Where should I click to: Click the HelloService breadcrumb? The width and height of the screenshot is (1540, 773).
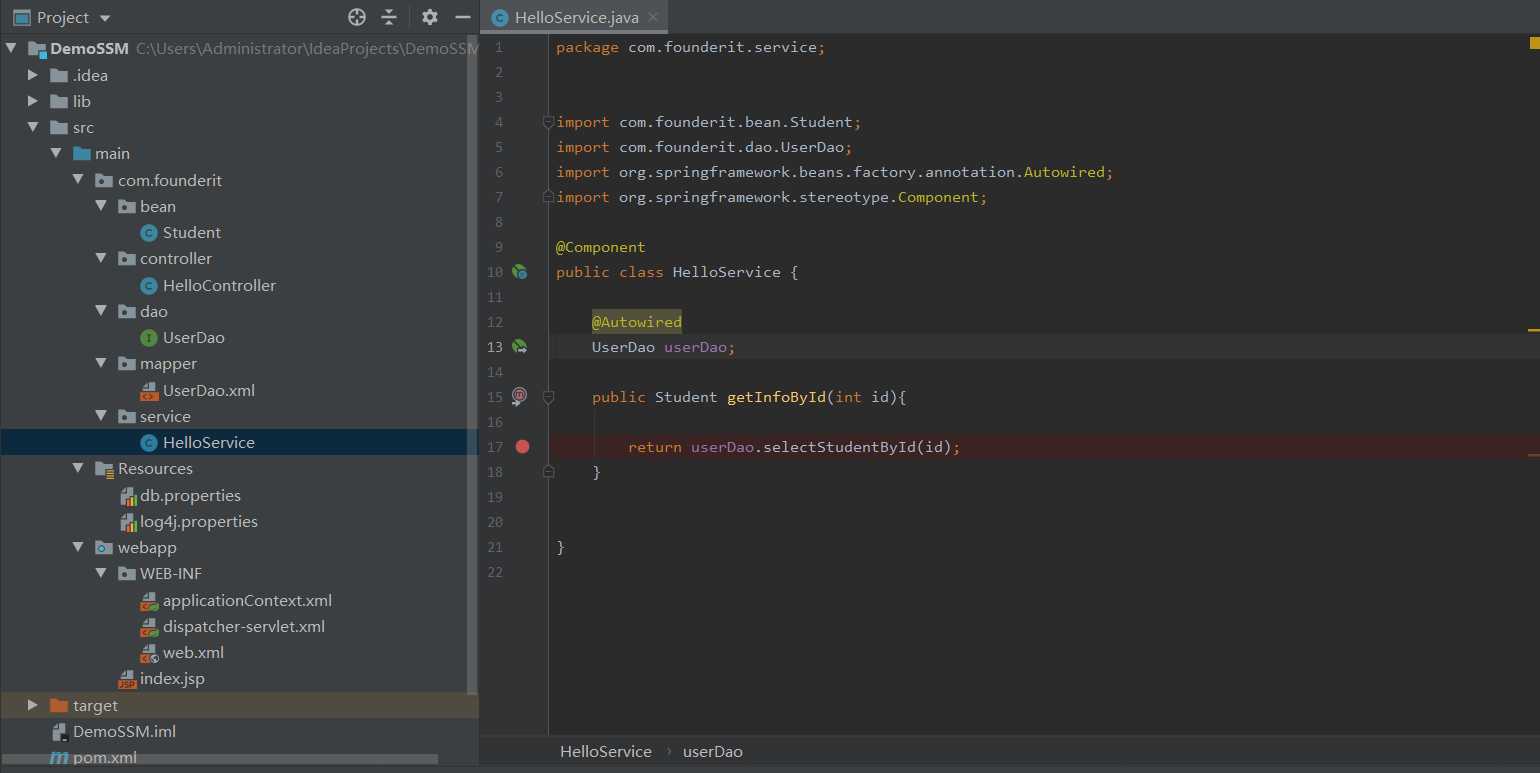(605, 751)
